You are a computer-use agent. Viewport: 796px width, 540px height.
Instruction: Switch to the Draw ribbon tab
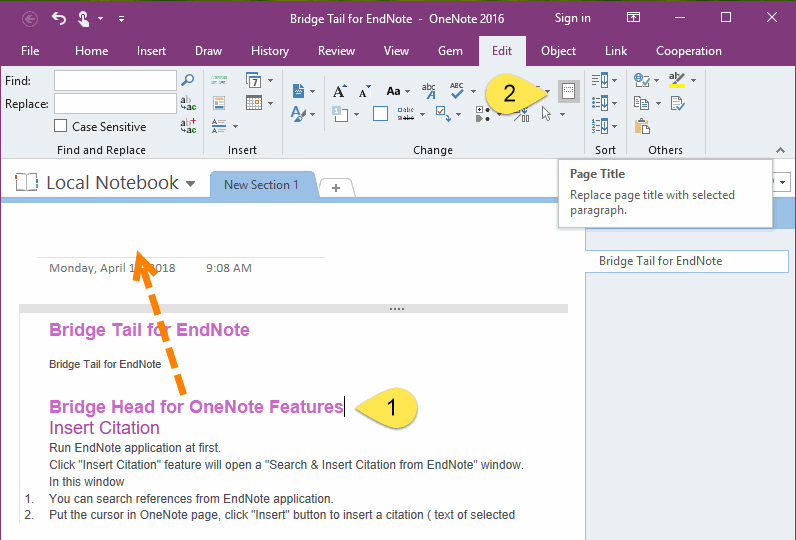click(208, 51)
